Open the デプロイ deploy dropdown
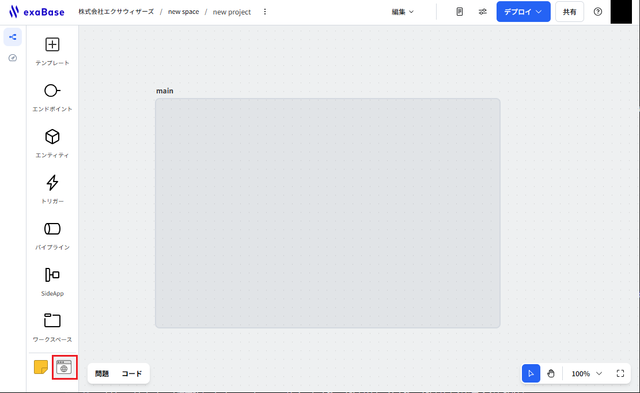The height and width of the screenshot is (393, 640). (523, 12)
